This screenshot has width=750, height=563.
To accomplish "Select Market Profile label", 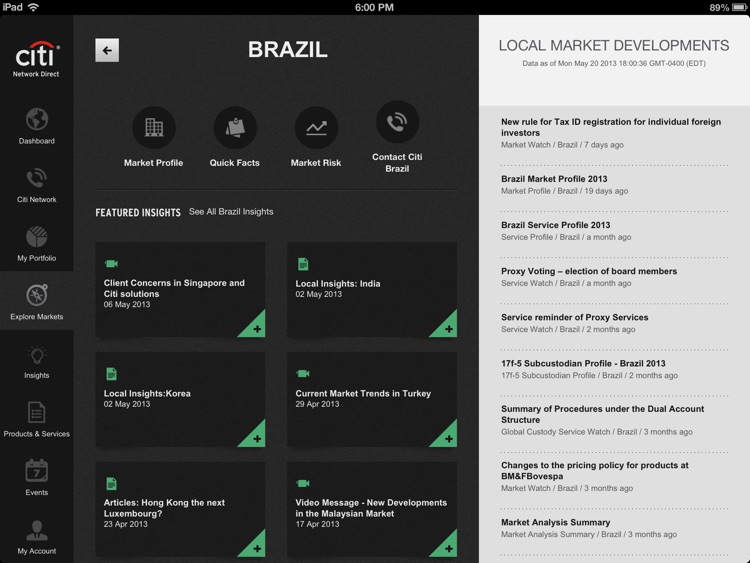I will click(x=154, y=163).
